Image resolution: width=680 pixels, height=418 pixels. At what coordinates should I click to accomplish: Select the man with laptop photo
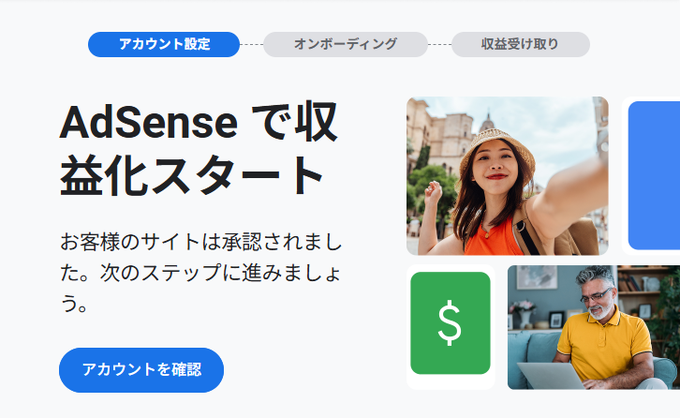point(594,327)
